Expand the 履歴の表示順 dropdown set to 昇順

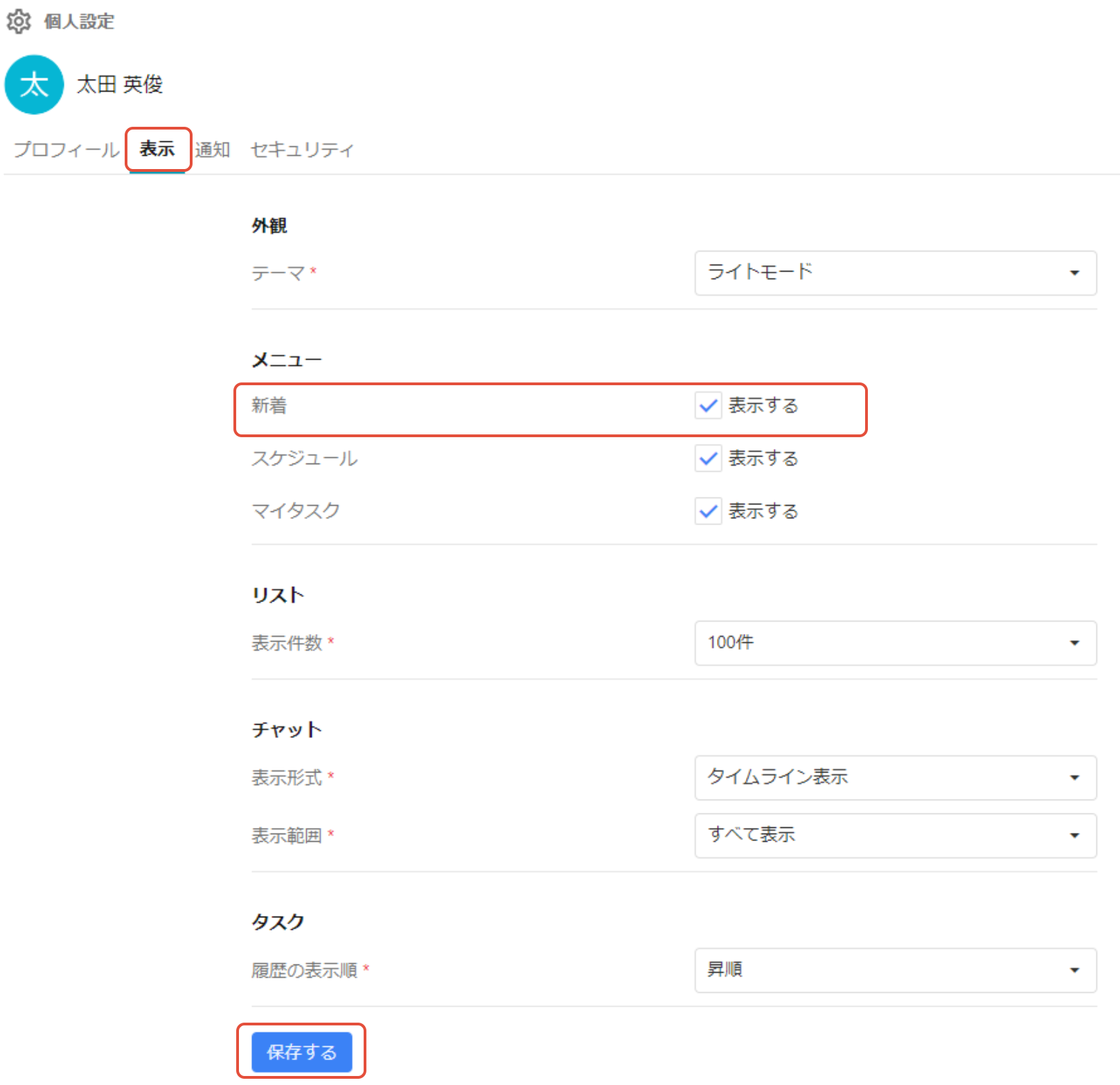click(x=896, y=970)
